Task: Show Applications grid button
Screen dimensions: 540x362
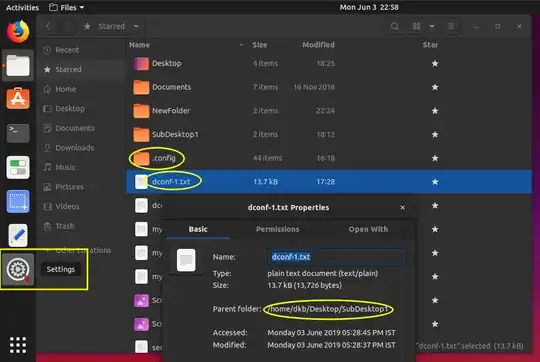Action: pyautogui.click(x=18, y=345)
